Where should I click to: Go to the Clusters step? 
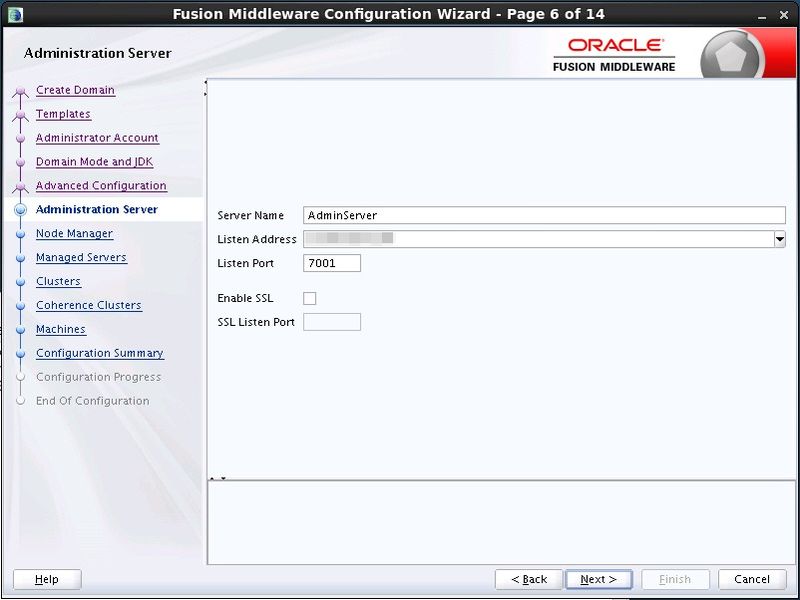point(58,281)
